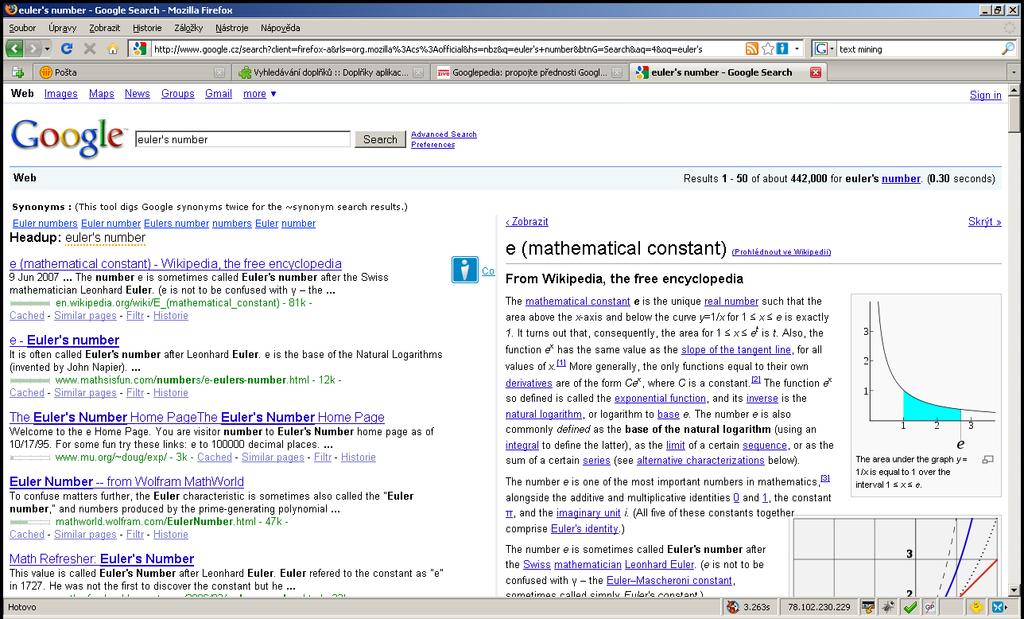Hide the Googlepedia panel via Skrýt
Image resolution: width=1024 pixels, height=619 pixels.
pyautogui.click(x=985, y=222)
